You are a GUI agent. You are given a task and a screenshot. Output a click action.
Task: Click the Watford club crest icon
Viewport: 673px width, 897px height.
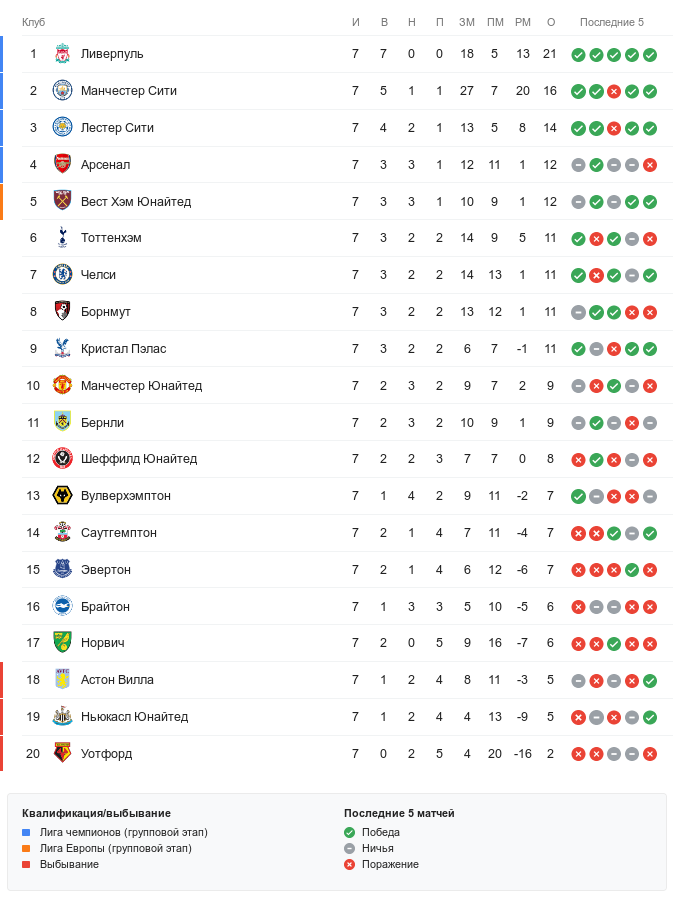(x=62, y=754)
